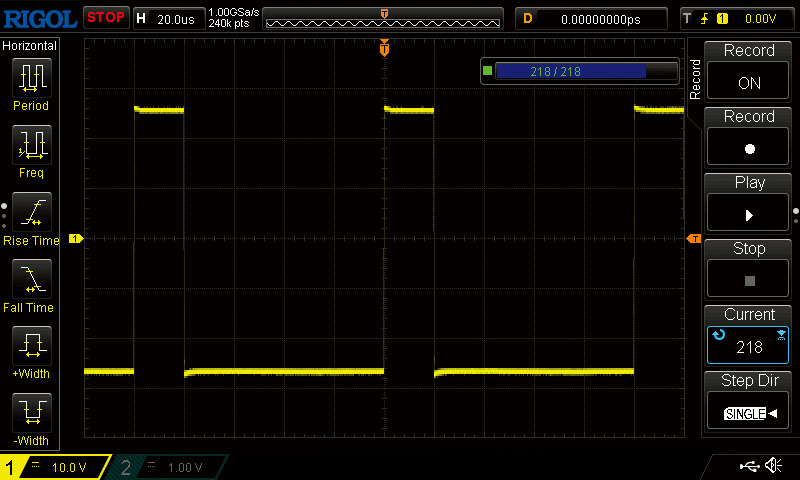Viewport: 800px width, 480px height.
Task: Click the 218 / 218 frame progress bar
Action: (571, 71)
